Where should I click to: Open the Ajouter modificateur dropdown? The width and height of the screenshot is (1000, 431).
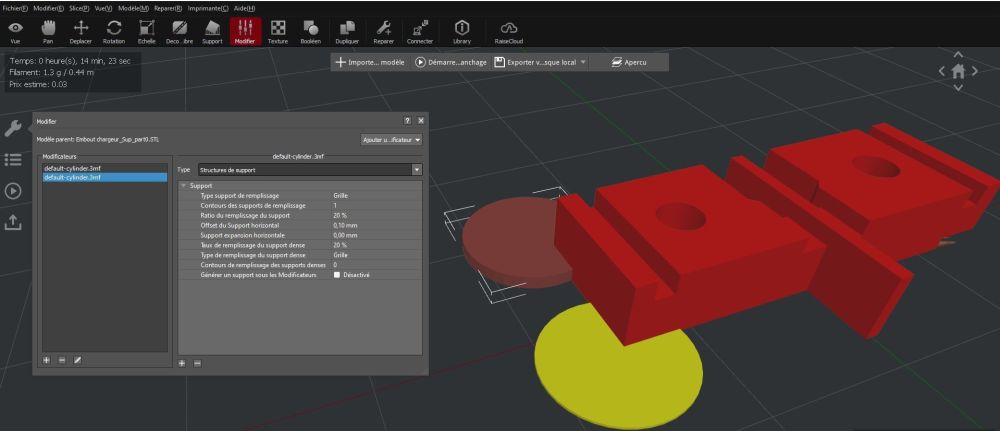tap(392, 139)
